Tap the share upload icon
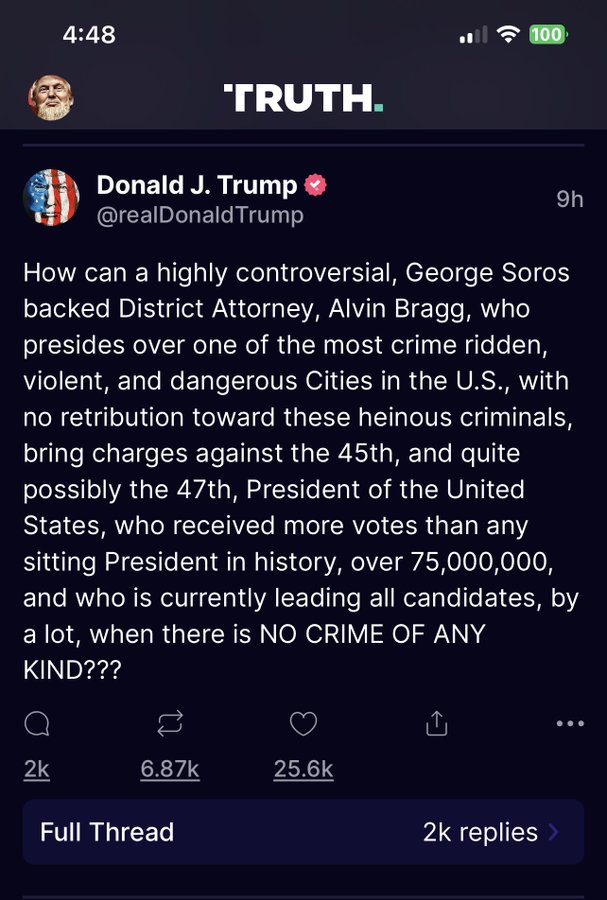This screenshot has height=900, width=607. click(436, 724)
